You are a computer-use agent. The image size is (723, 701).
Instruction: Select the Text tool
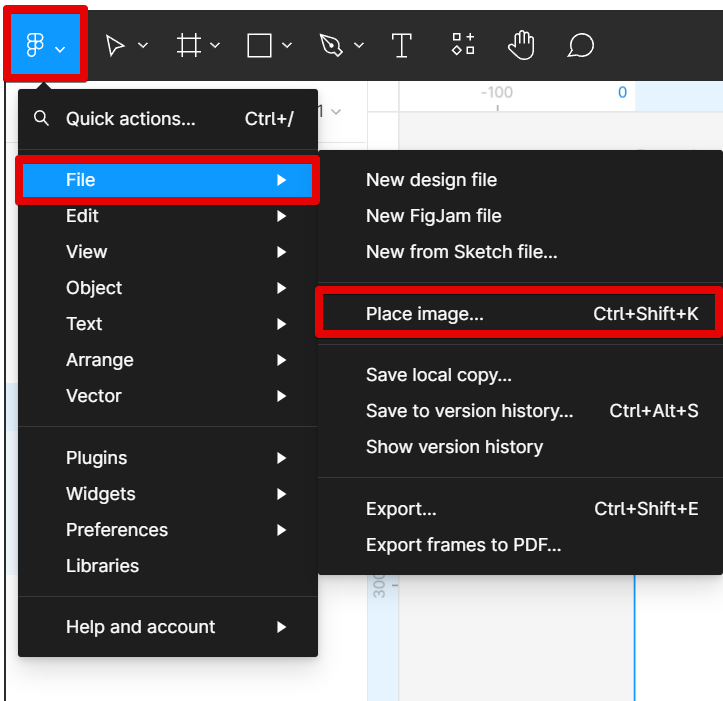point(402,46)
